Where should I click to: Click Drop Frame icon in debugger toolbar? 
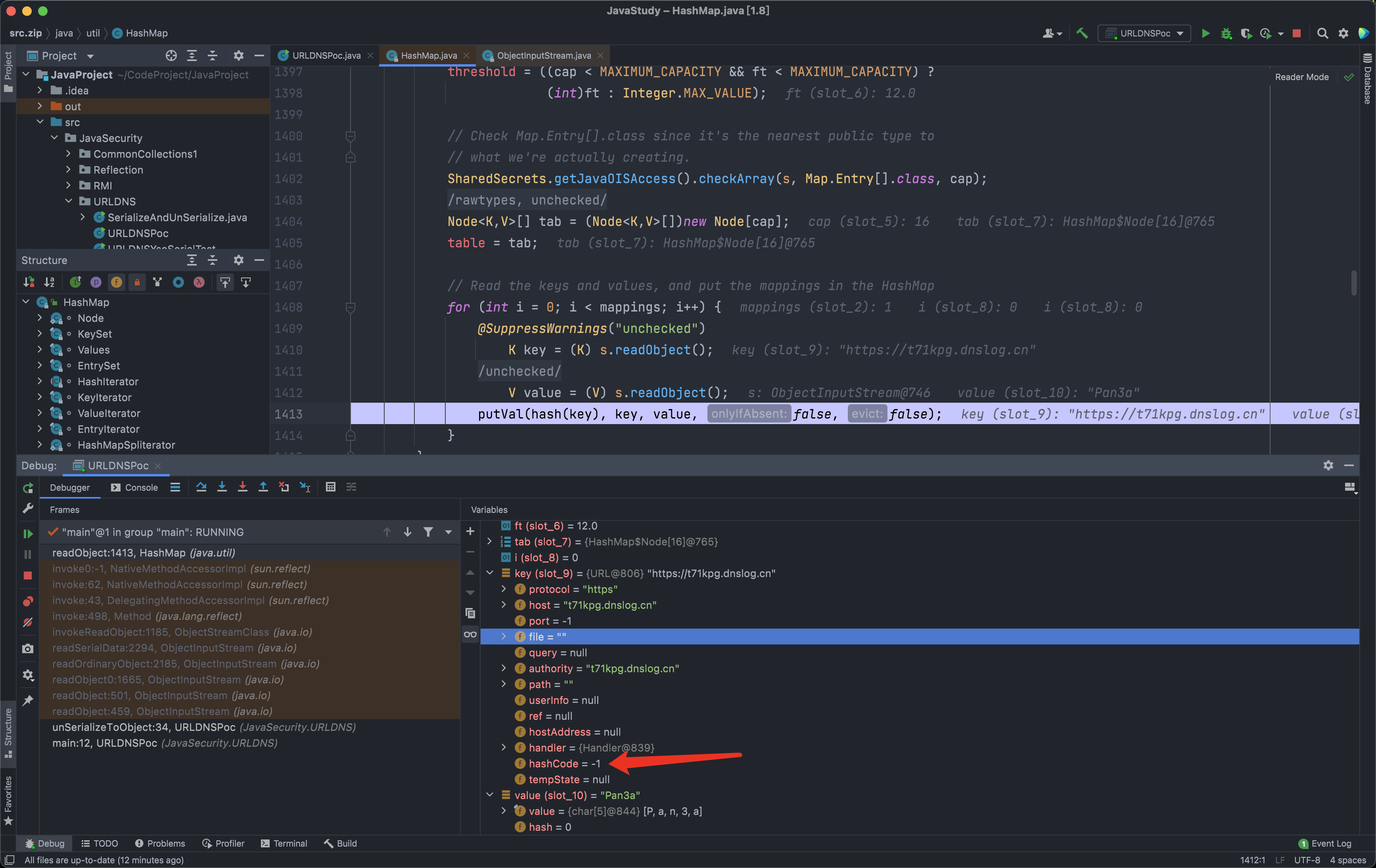[284, 487]
